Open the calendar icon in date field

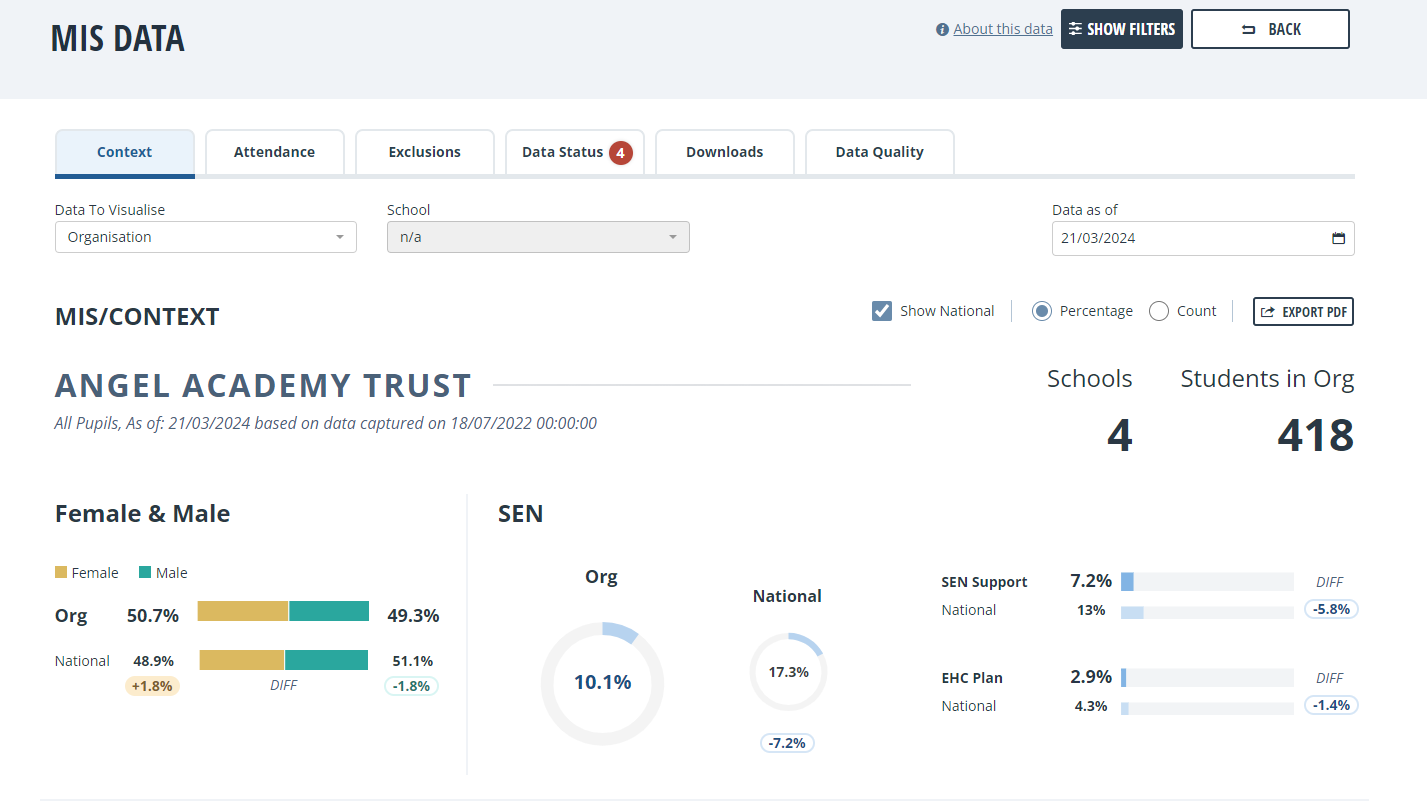[1338, 239]
